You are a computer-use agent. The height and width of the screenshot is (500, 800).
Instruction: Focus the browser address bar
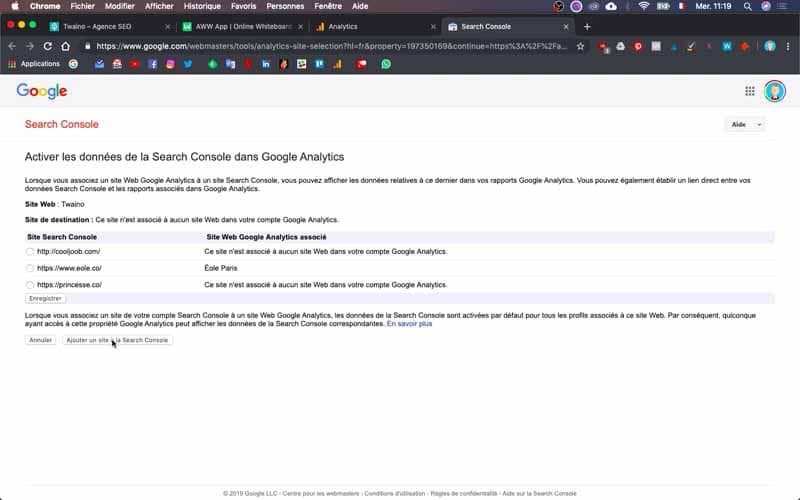pos(332,46)
